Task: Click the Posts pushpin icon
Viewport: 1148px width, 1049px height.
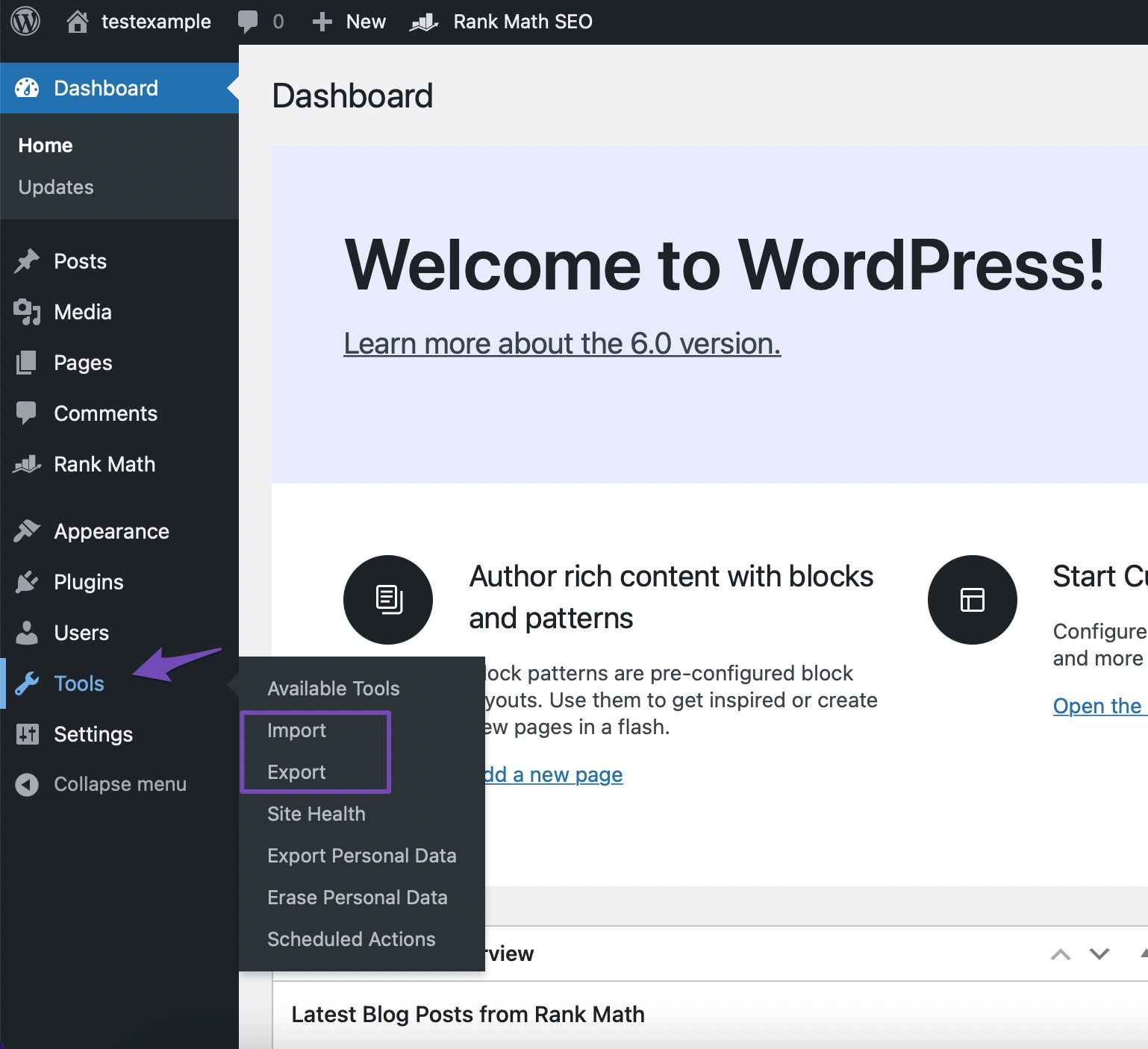Action: [x=27, y=261]
